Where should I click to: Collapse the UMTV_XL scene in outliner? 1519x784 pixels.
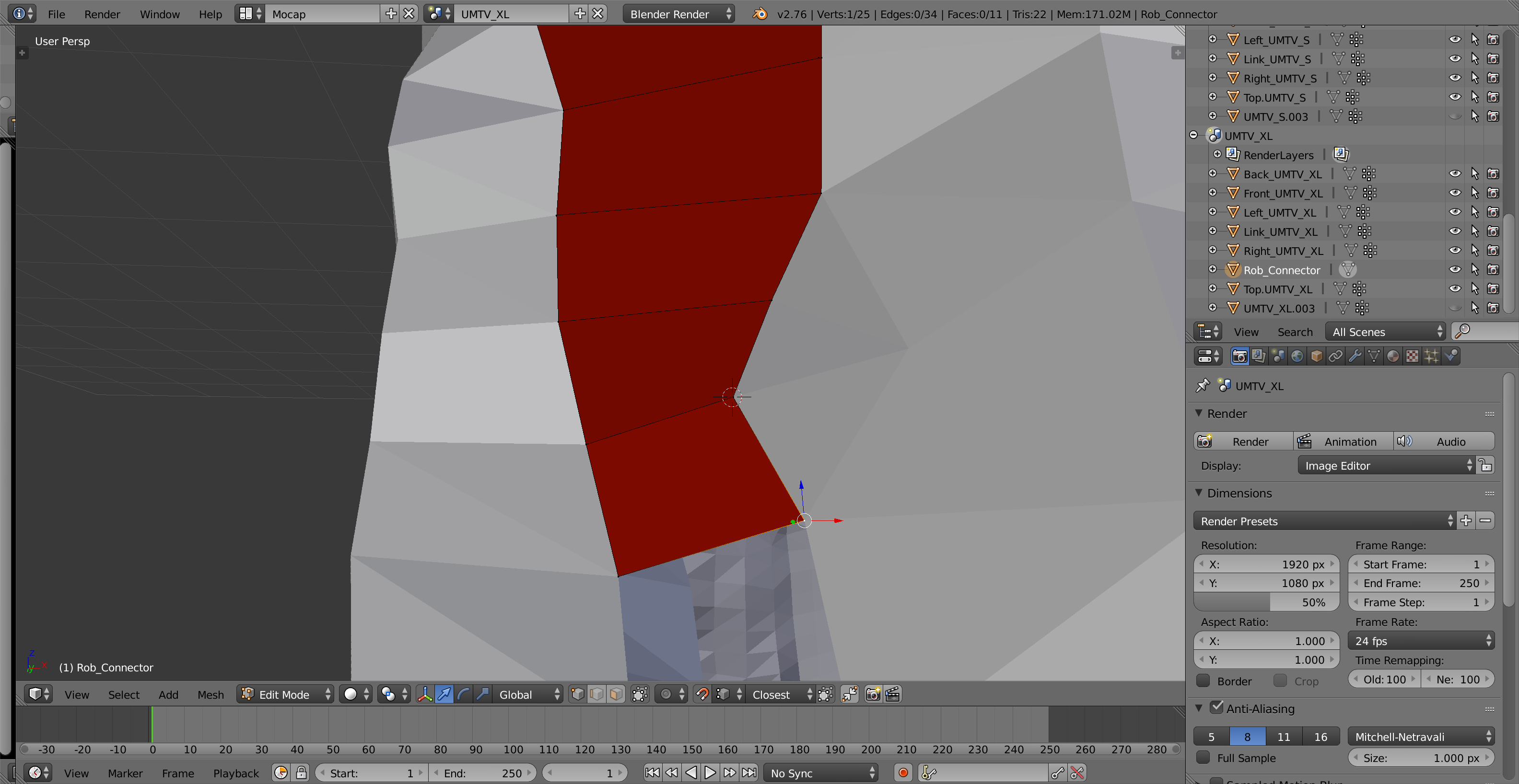[x=1193, y=135]
